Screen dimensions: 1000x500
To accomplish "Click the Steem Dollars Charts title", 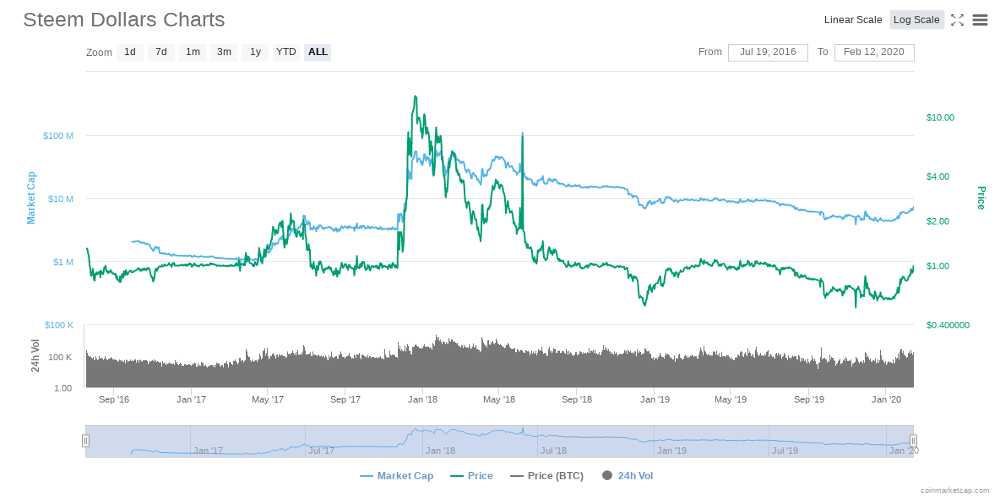I will pos(124,20).
